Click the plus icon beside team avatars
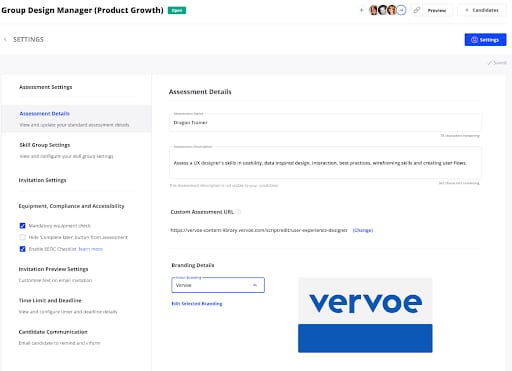 (361, 10)
